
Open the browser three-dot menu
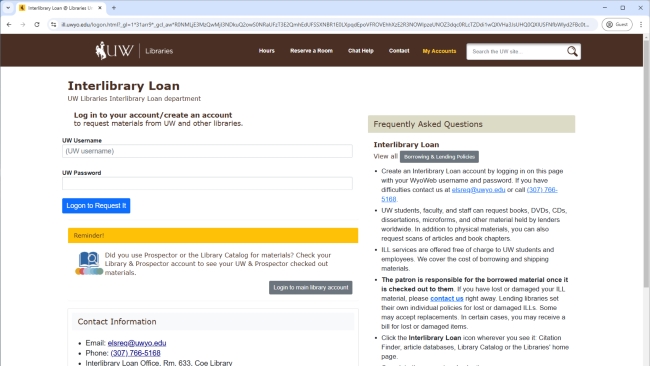pyautogui.click(x=641, y=24)
